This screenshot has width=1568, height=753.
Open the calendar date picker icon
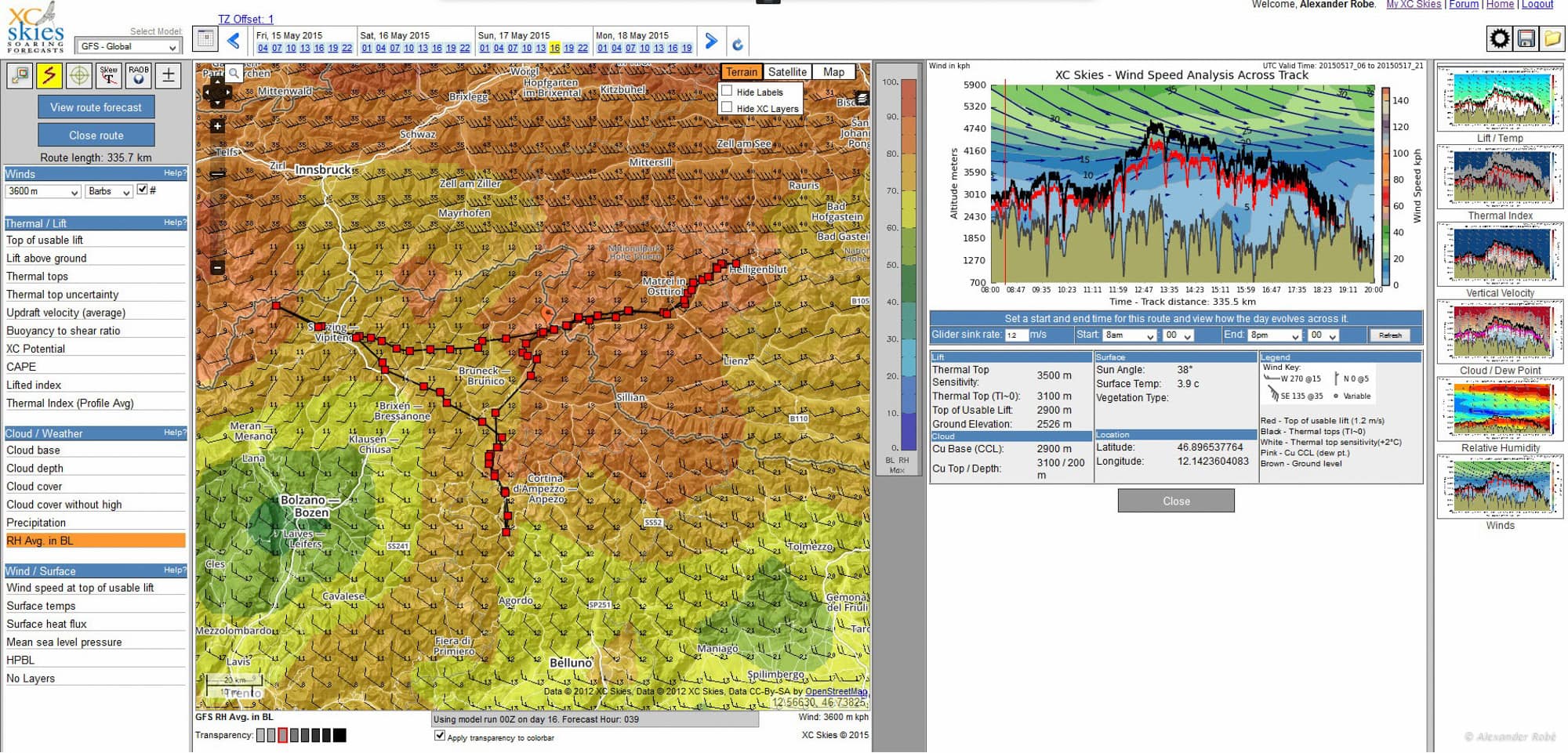[205, 39]
